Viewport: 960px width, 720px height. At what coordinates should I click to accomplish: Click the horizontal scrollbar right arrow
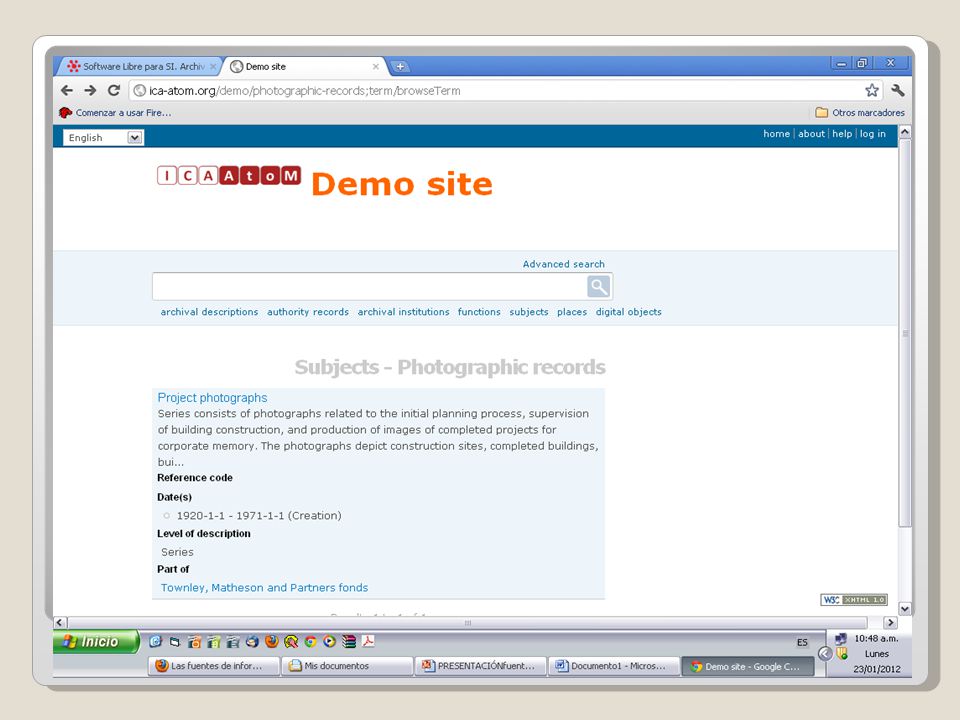click(x=890, y=622)
